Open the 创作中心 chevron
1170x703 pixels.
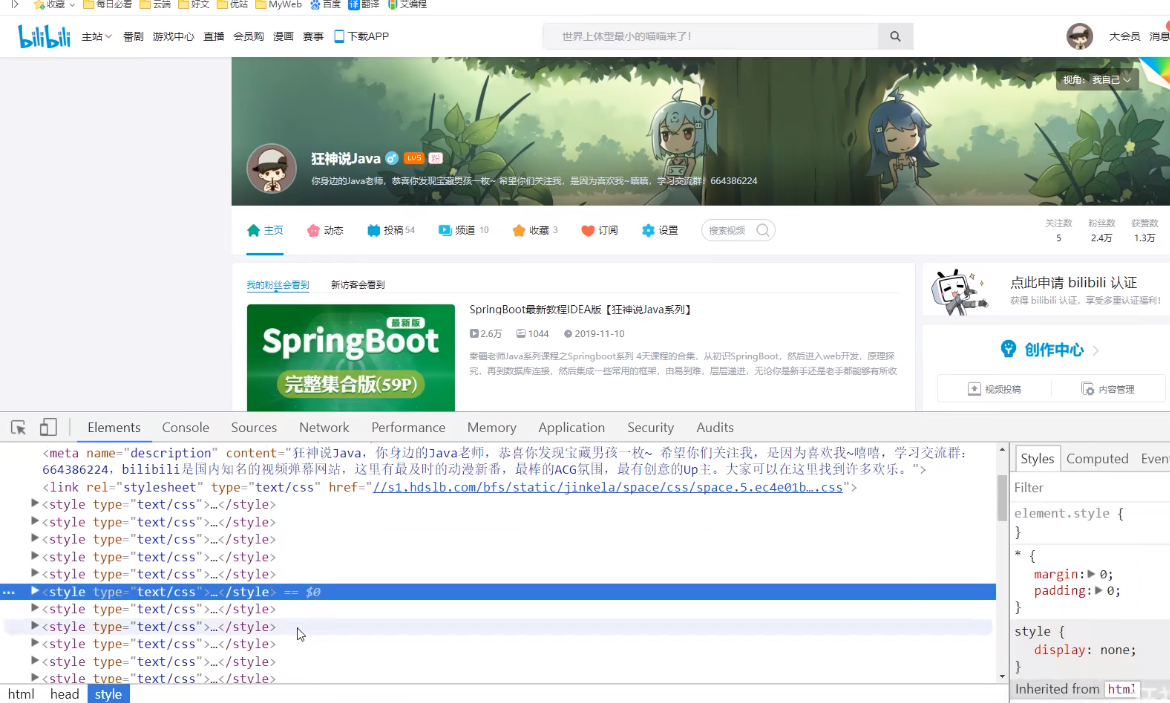[x=1095, y=350]
